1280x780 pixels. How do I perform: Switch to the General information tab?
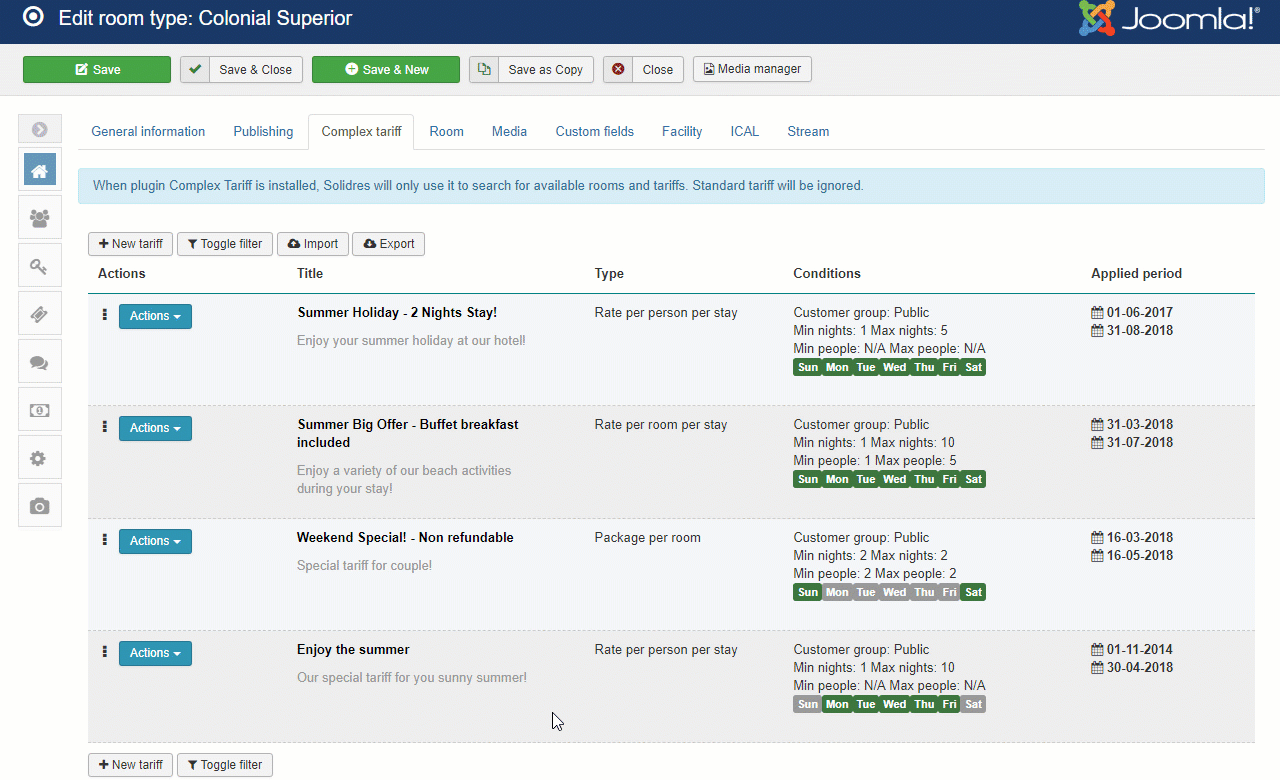[148, 132]
